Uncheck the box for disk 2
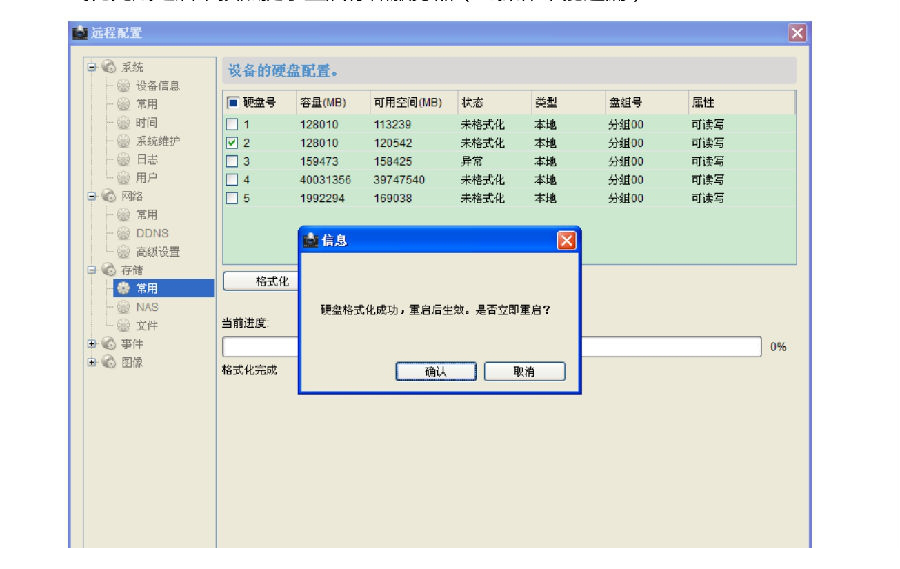This screenshot has width=900, height=569. 232,142
